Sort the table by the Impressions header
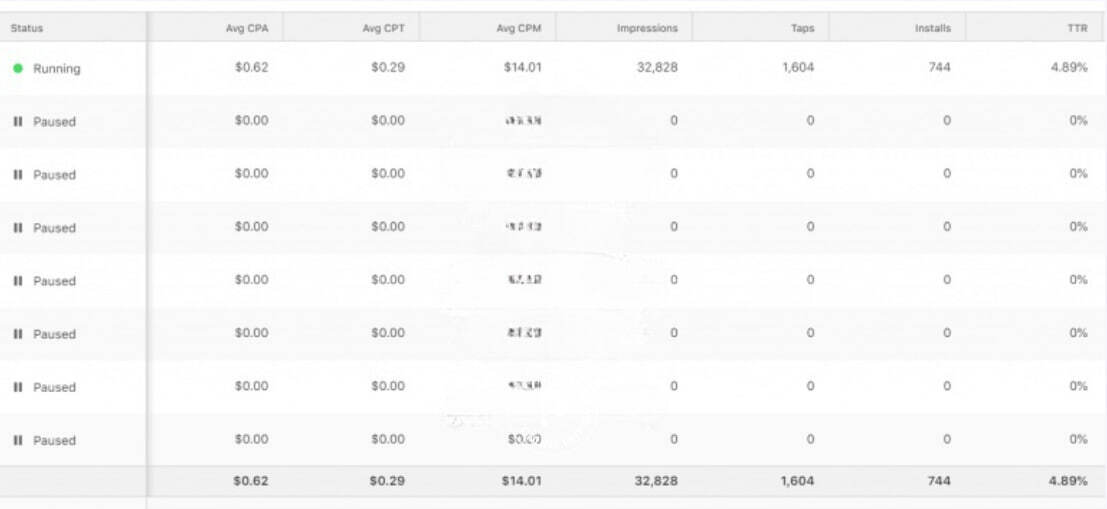Viewport: 1107px width, 509px height. click(x=647, y=28)
